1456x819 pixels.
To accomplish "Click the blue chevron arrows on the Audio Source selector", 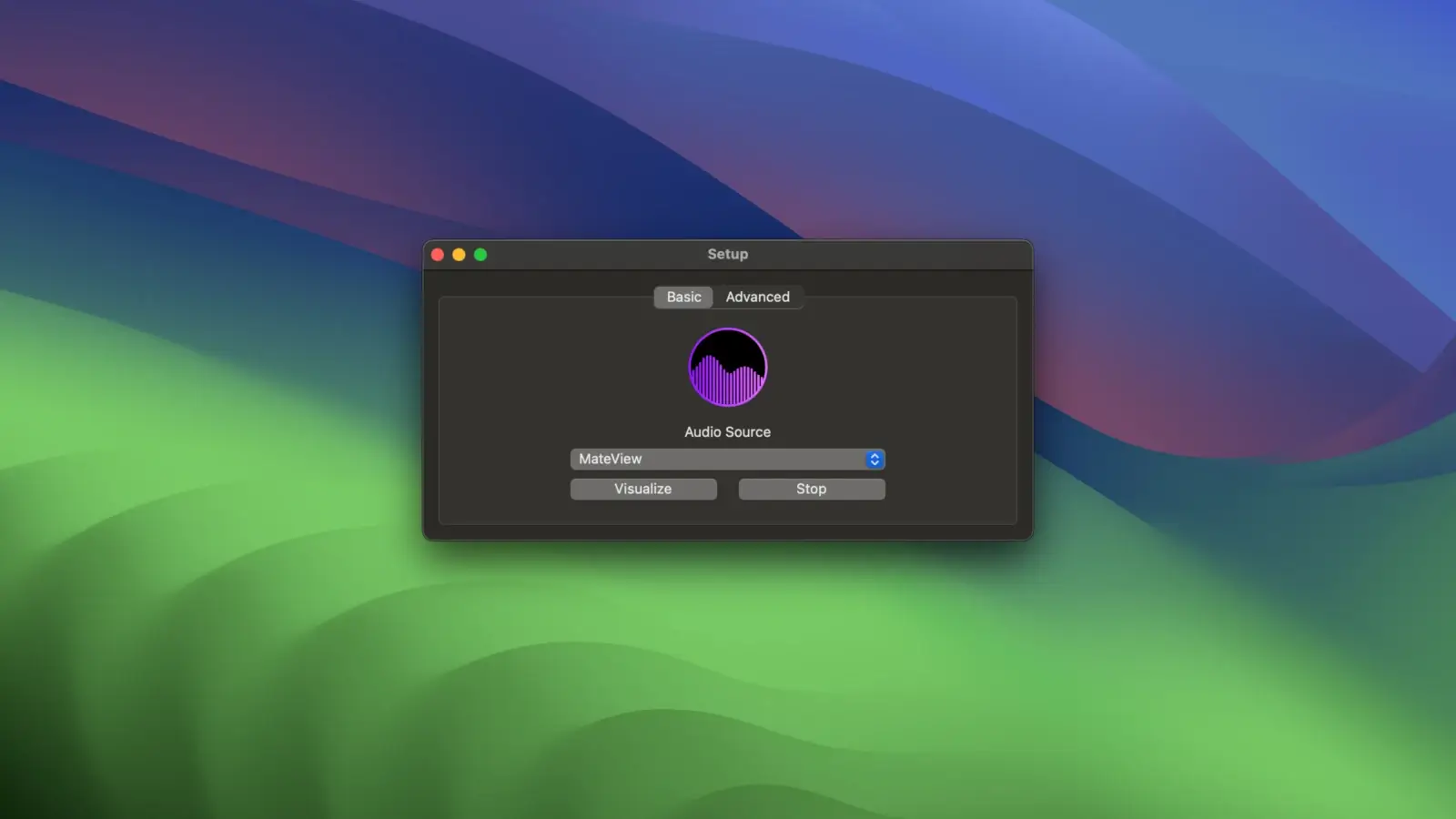I will [x=875, y=460].
